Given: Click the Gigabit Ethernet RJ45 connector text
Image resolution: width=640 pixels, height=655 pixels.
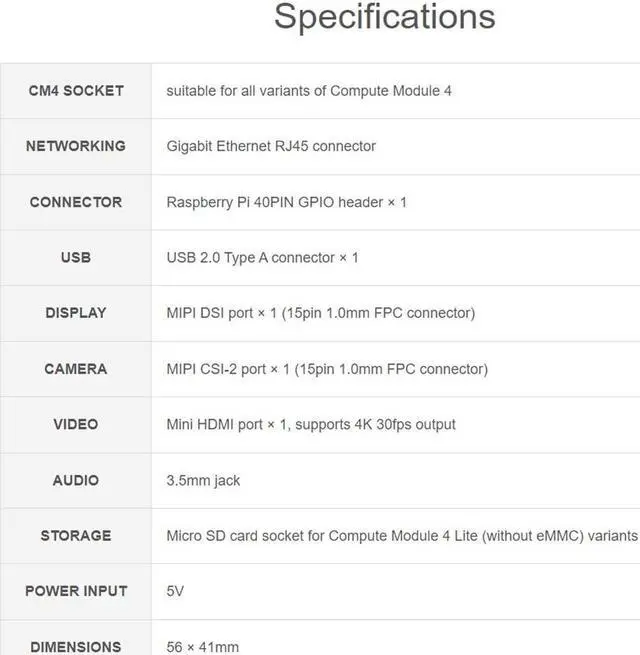Looking at the screenshot, I should pyautogui.click(x=271, y=146).
